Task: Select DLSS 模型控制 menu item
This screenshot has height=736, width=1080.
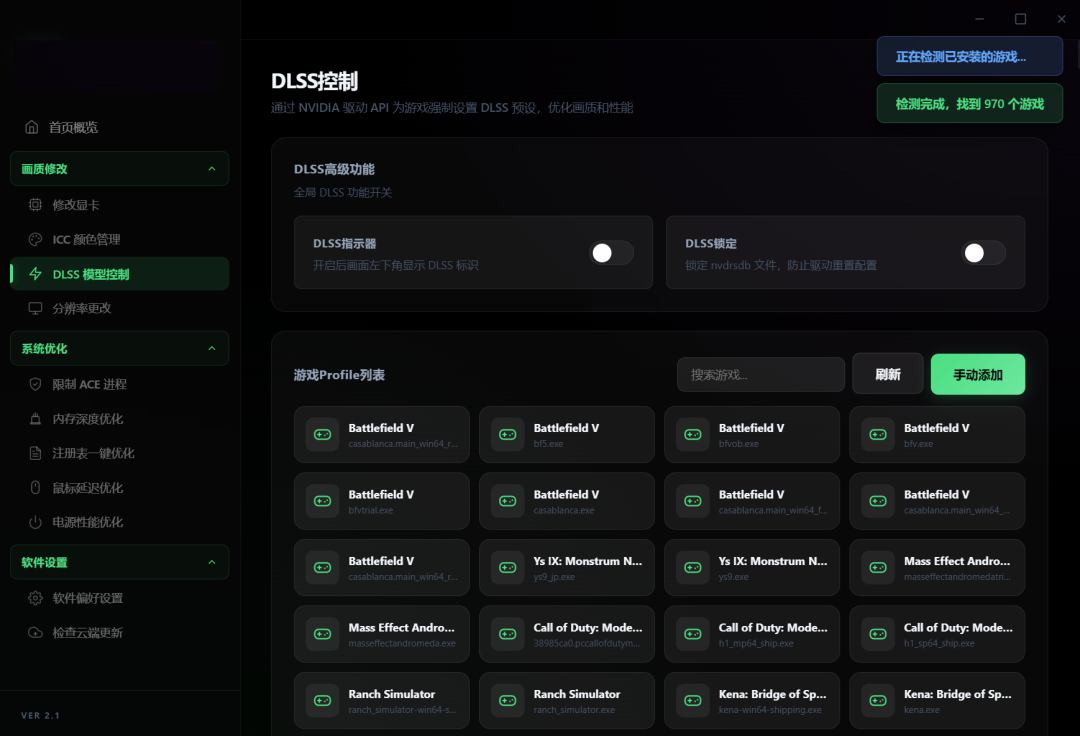Action: click(x=119, y=274)
